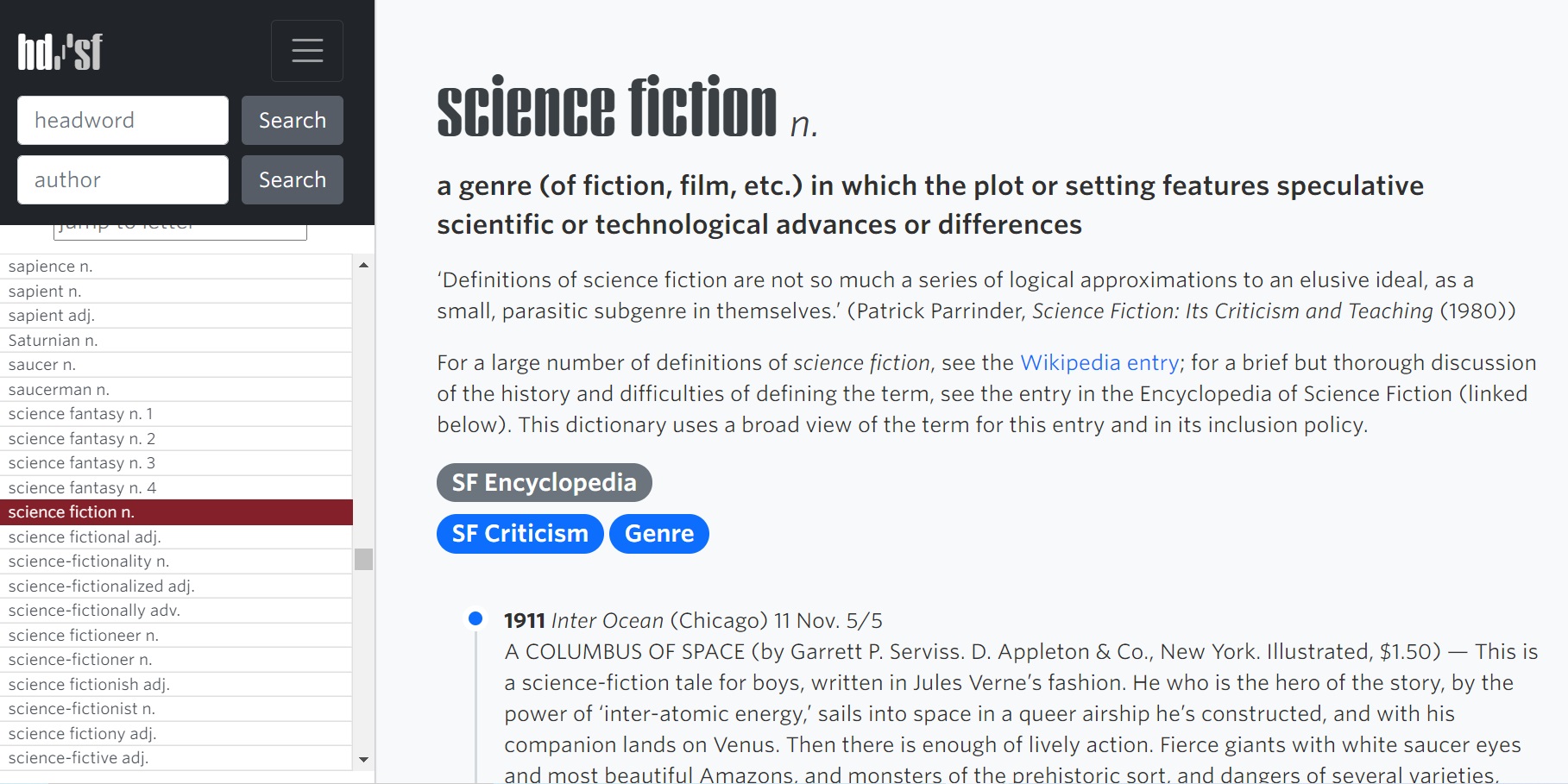Choose 'science fictioneer n.' from list
The image size is (1568, 784).
(84, 636)
